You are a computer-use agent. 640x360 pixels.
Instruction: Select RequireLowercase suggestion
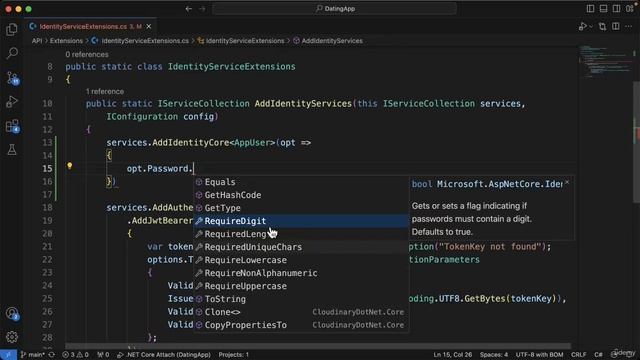(301, 260)
